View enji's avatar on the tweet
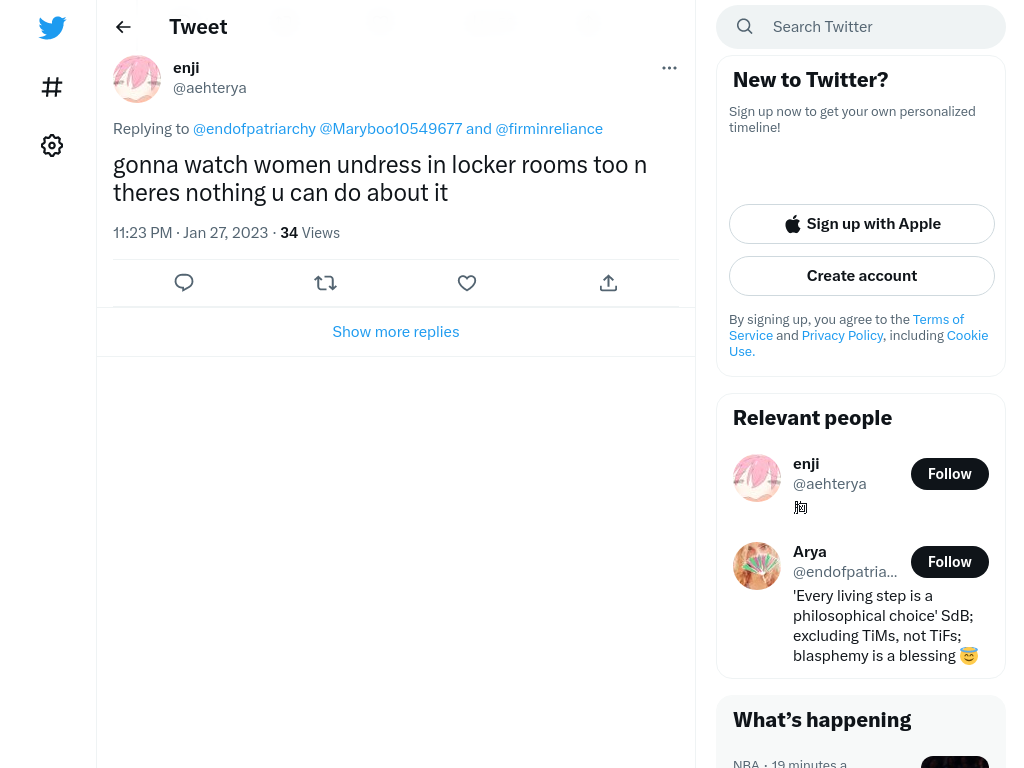This screenshot has height=768, width=1024. coord(136,79)
